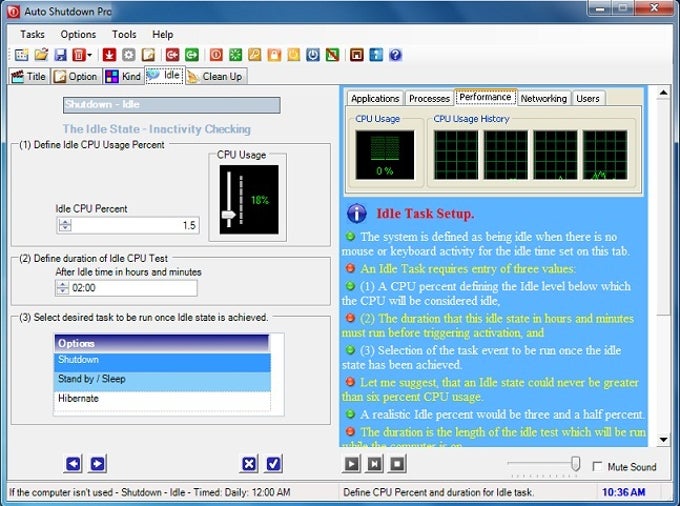Viewport: 680px width, 506px height.
Task: Click the gray gear settings icon
Action: point(129,55)
